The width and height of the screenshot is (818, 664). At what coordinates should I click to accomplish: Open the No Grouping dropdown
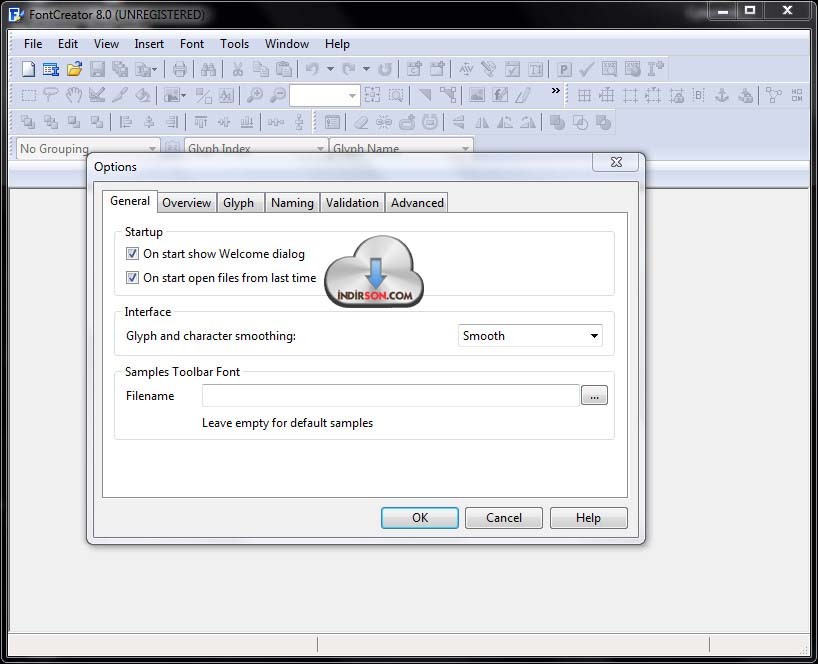click(88, 148)
